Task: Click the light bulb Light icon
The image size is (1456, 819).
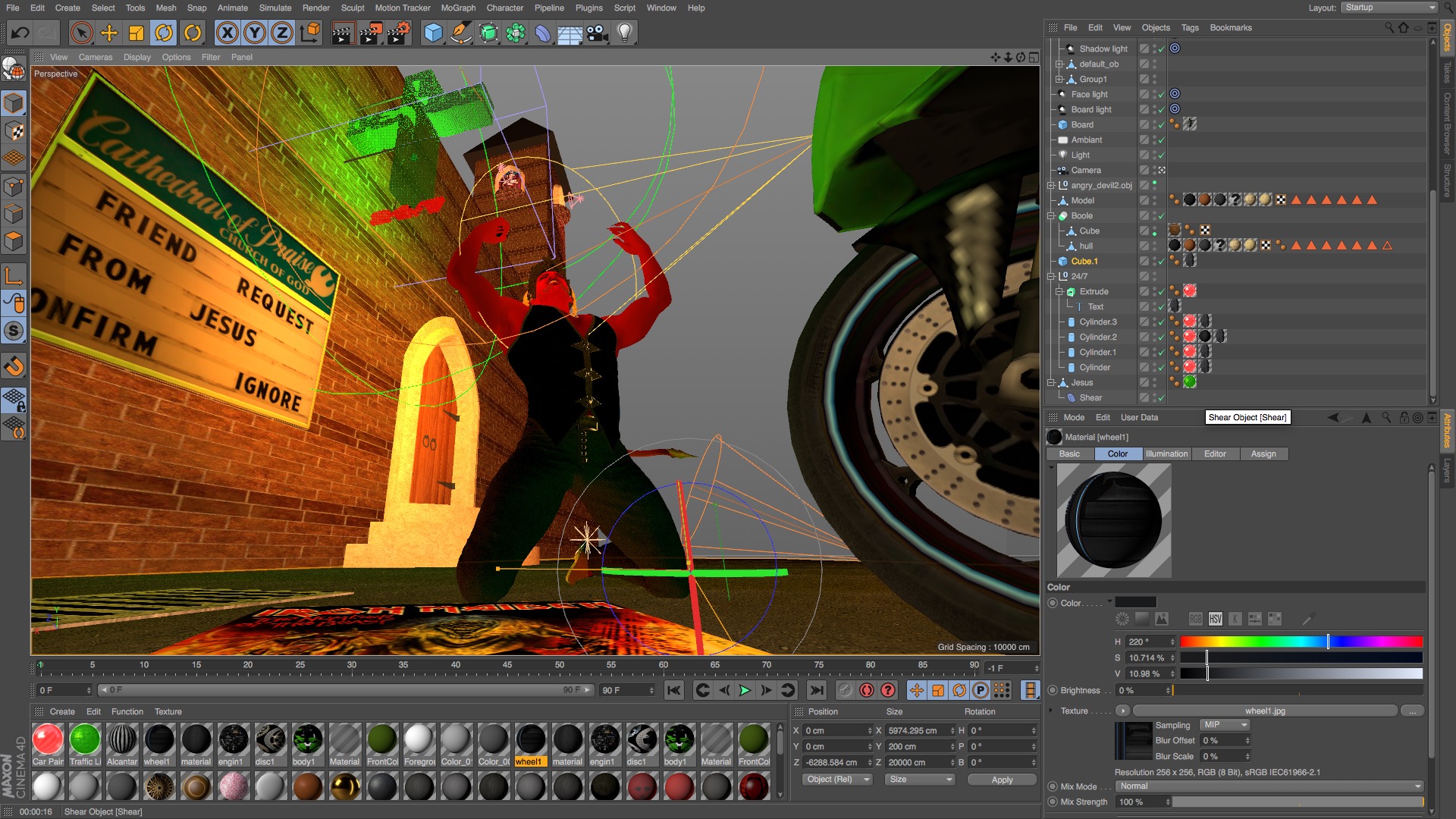Action: click(624, 33)
